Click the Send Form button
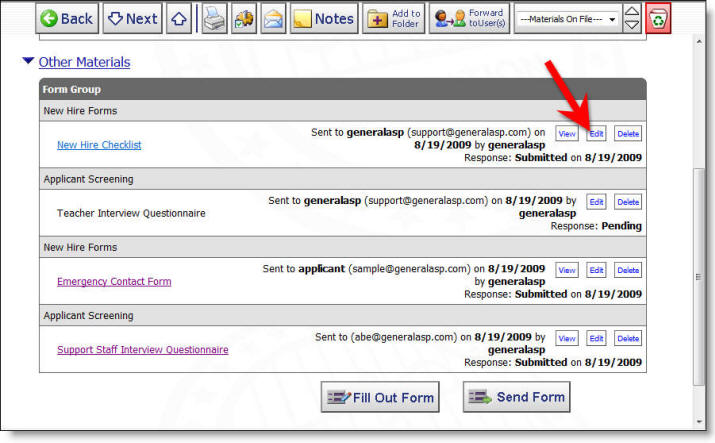The height and width of the screenshot is (443, 715). 516,397
